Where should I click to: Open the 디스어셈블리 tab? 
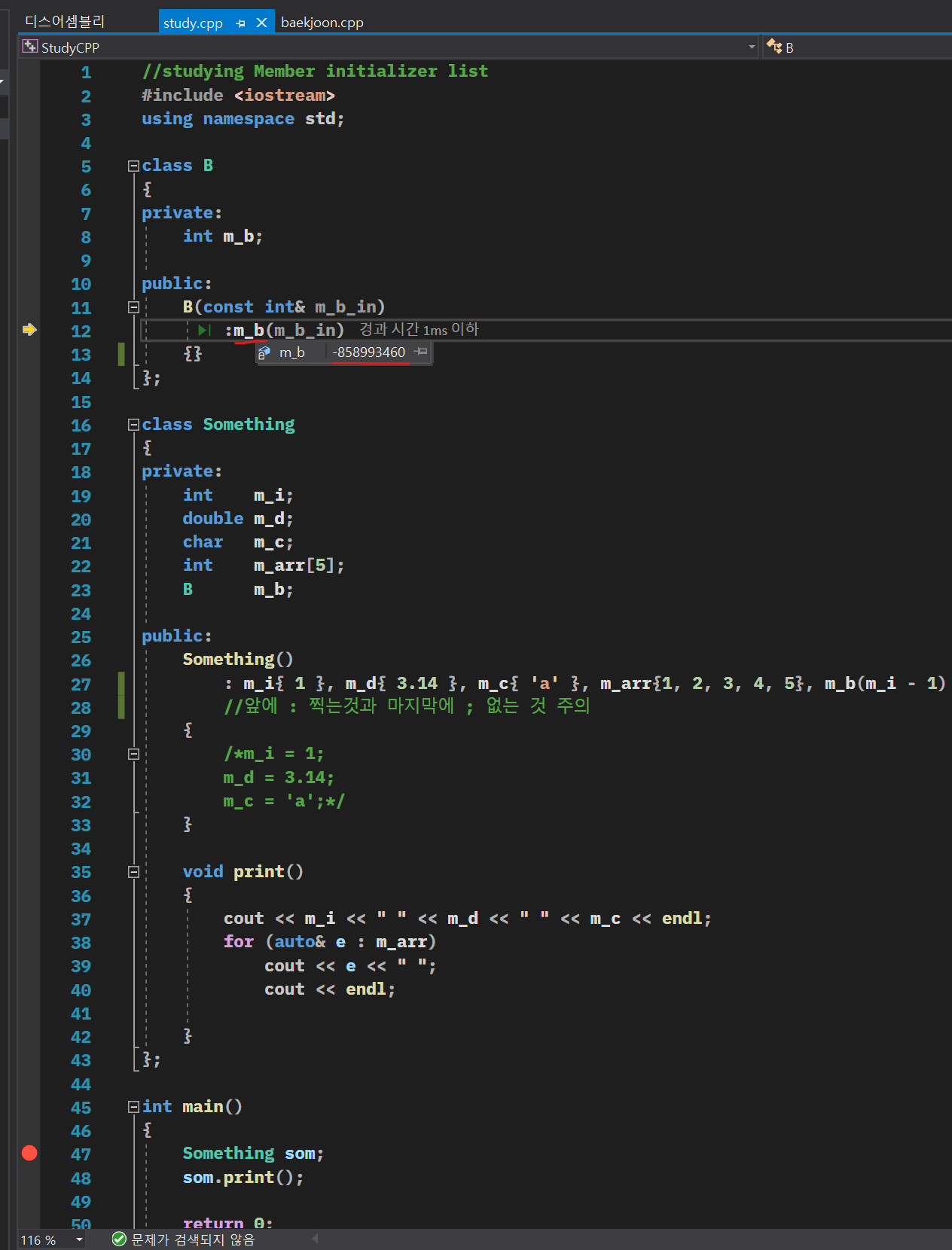[x=65, y=22]
